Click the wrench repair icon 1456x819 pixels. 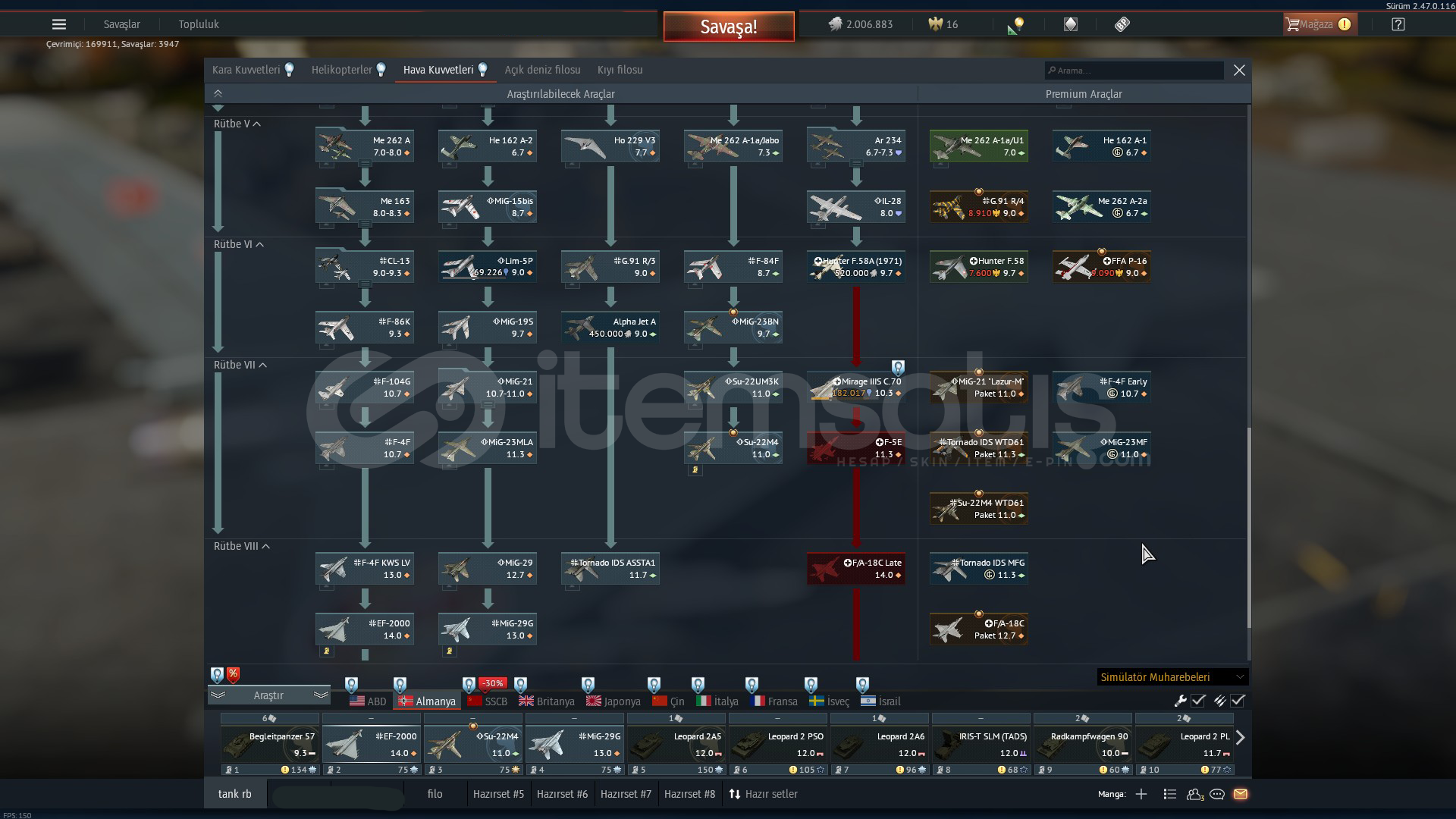1181,701
